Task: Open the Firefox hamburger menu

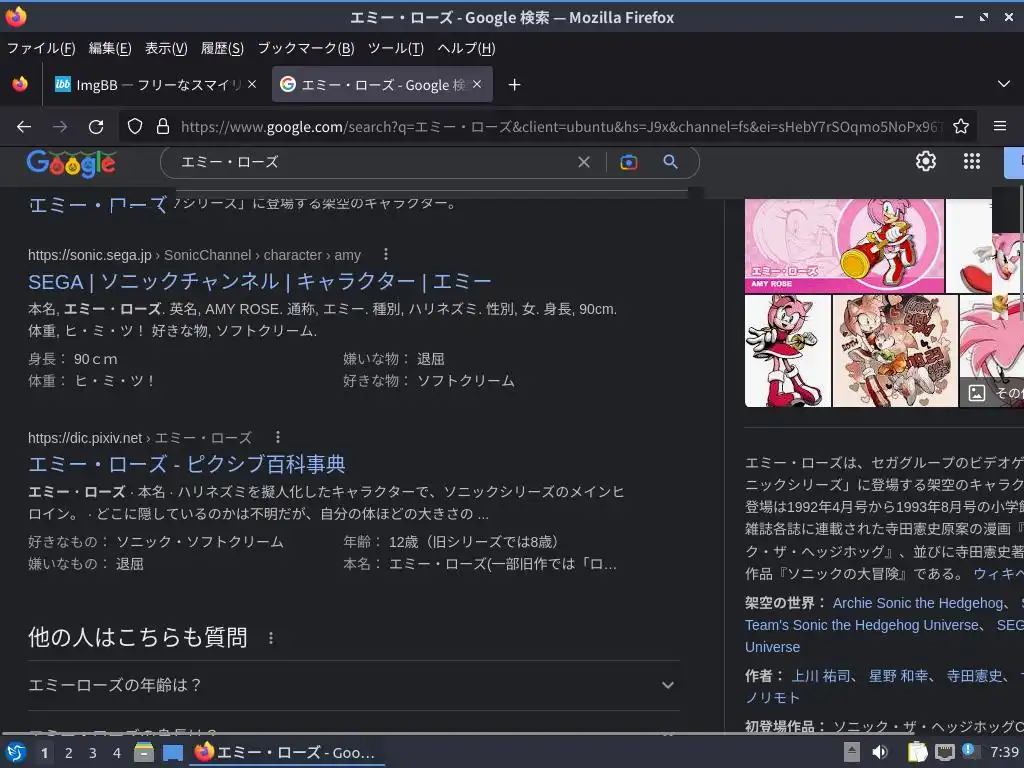Action: pyautogui.click(x=999, y=126)
